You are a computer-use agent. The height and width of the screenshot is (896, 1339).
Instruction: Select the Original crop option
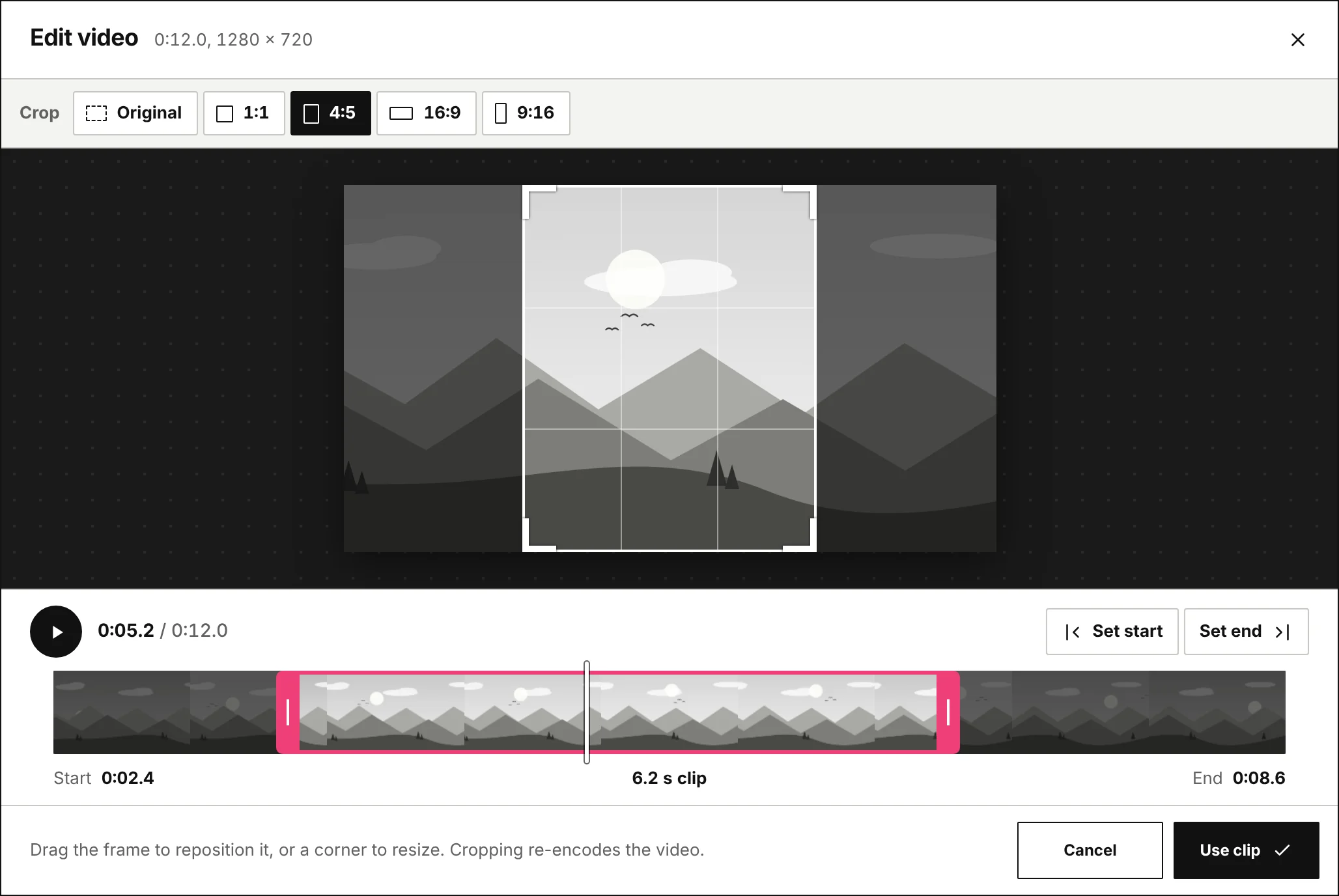135,113
